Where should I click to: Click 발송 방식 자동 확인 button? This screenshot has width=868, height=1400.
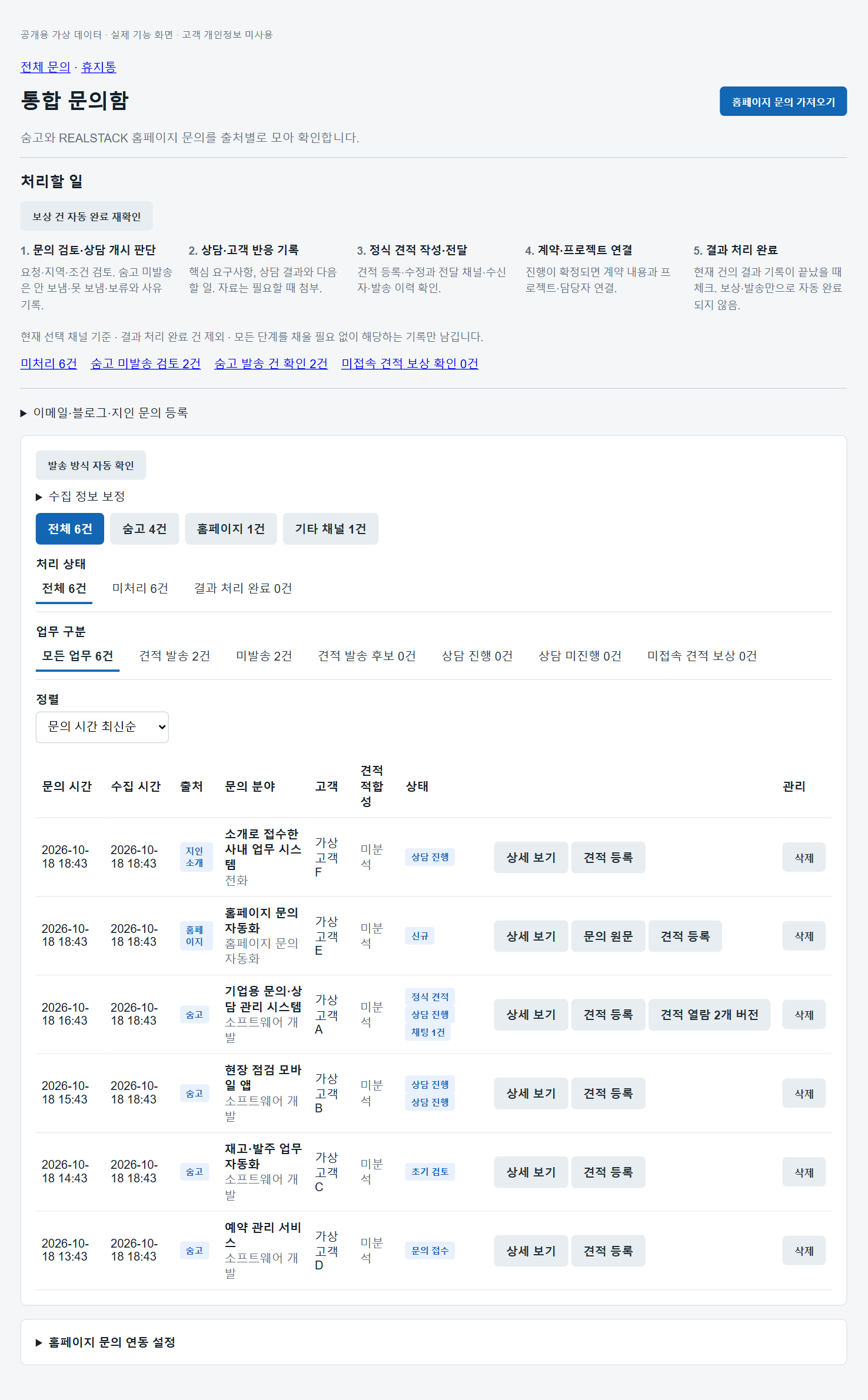pyautogui.click(x=91, y=465)
